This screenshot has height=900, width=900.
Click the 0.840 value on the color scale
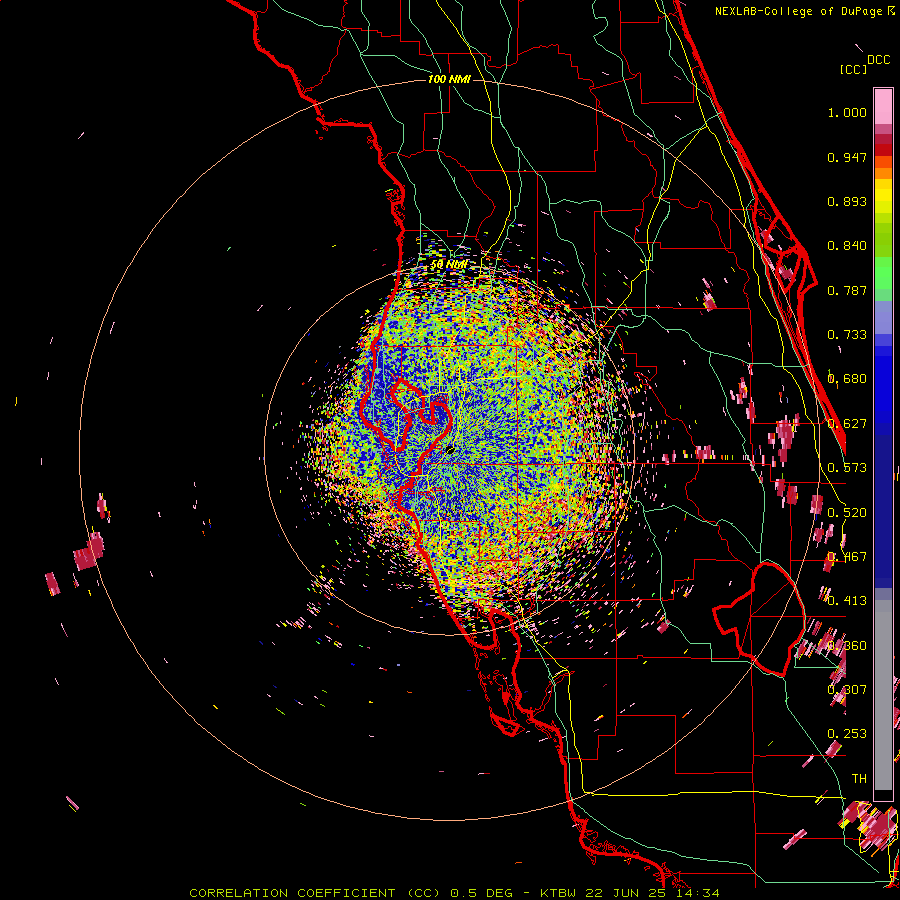tap(847, 246)
